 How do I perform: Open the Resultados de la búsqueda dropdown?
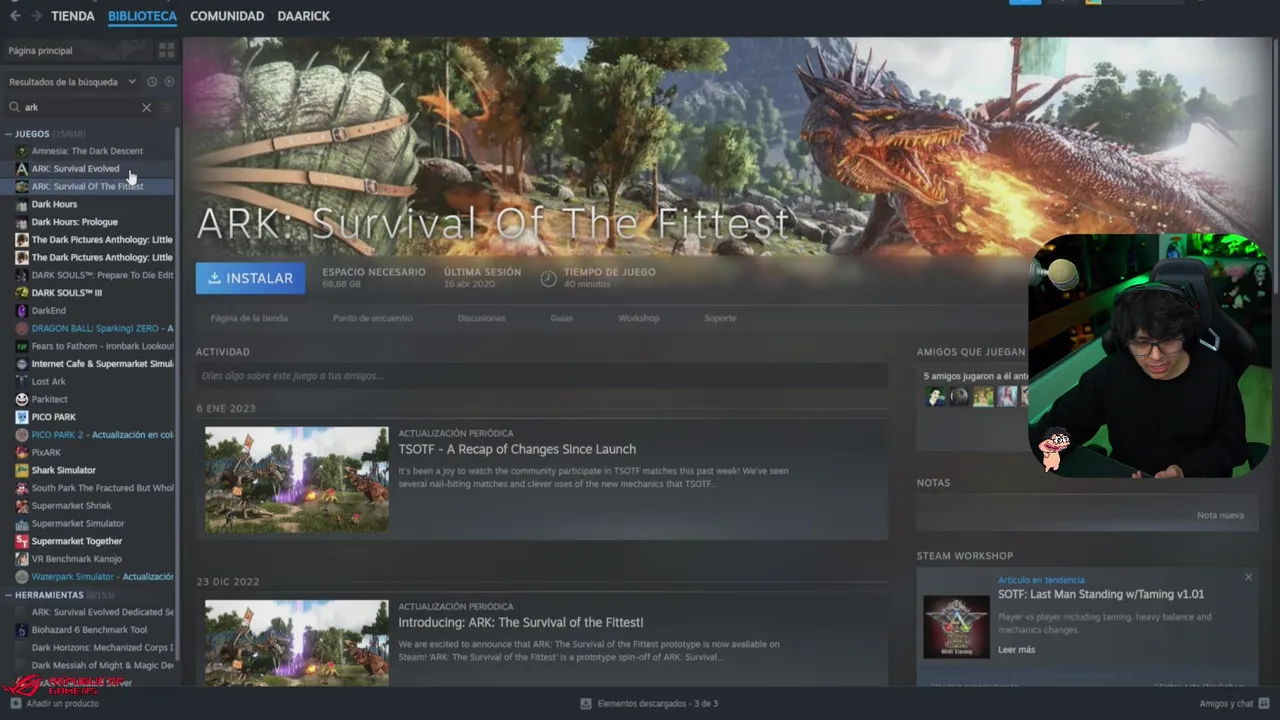pos(72,82)
